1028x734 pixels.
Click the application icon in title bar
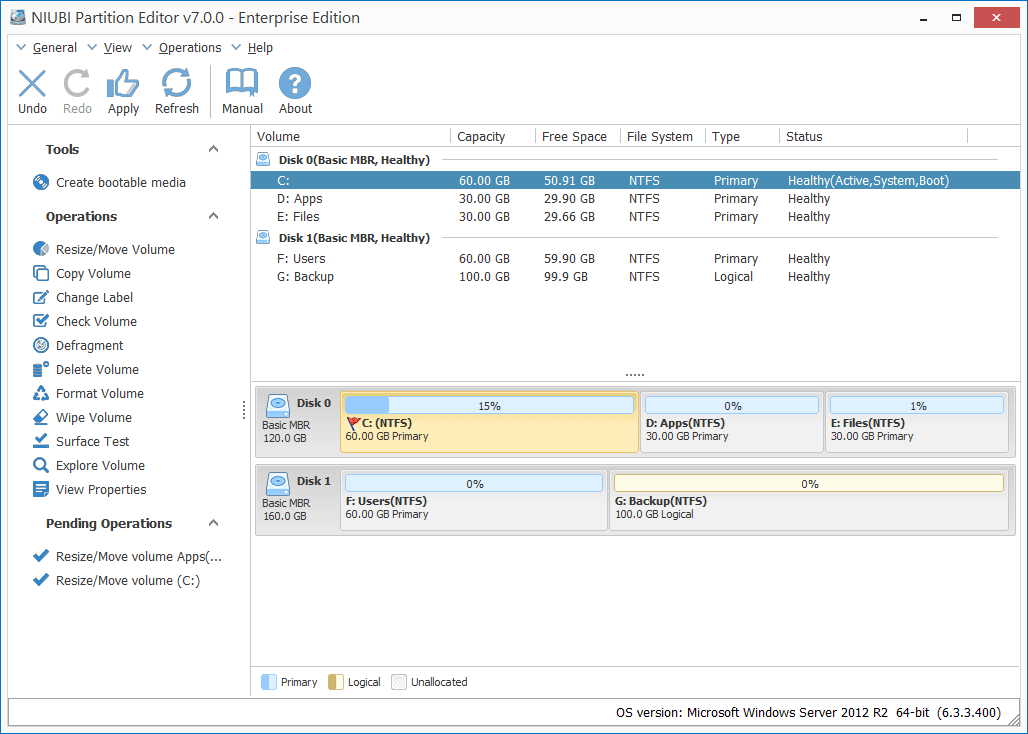click(x=18, y=18)
